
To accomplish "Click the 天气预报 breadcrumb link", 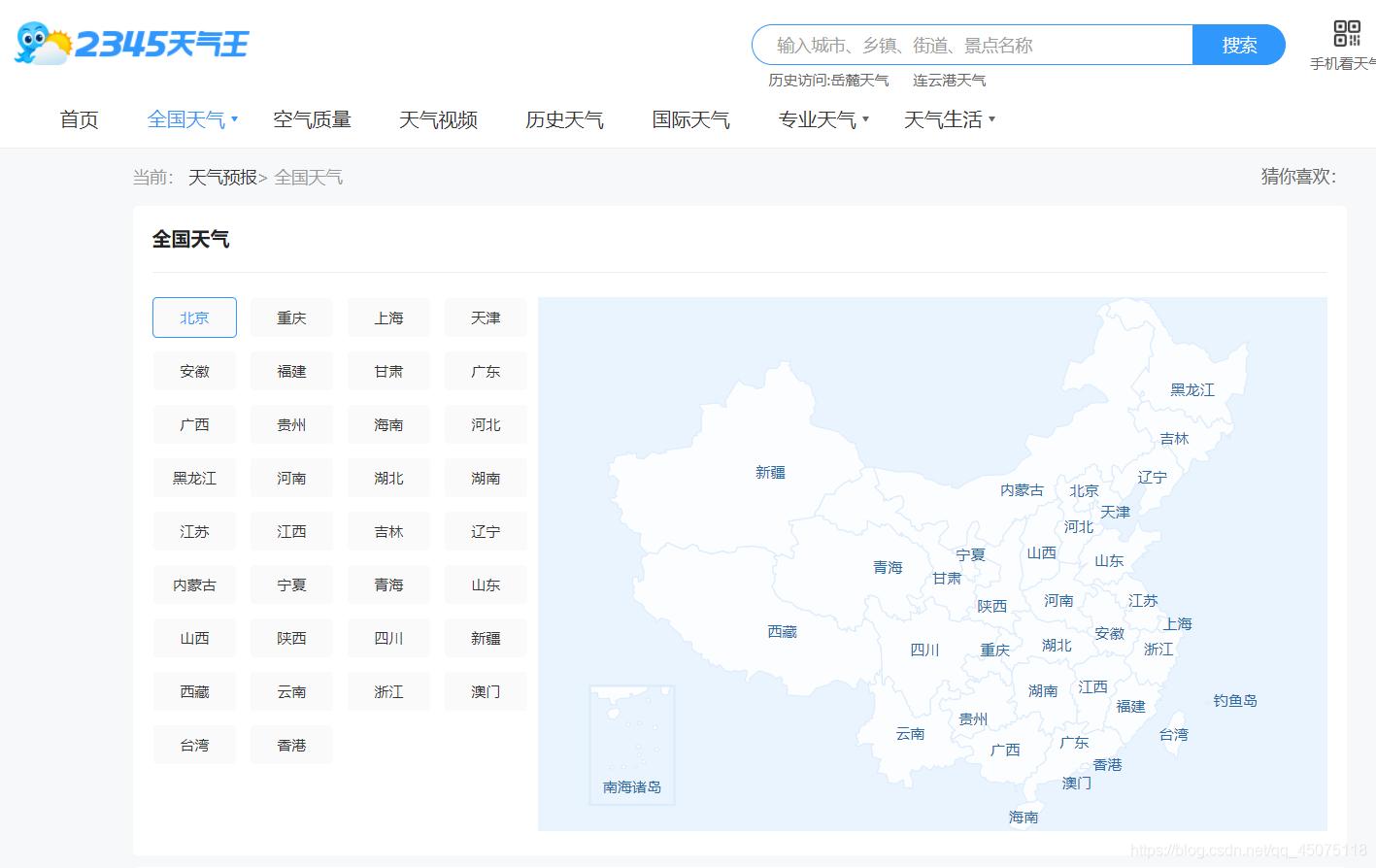I will tap(222, 177).
